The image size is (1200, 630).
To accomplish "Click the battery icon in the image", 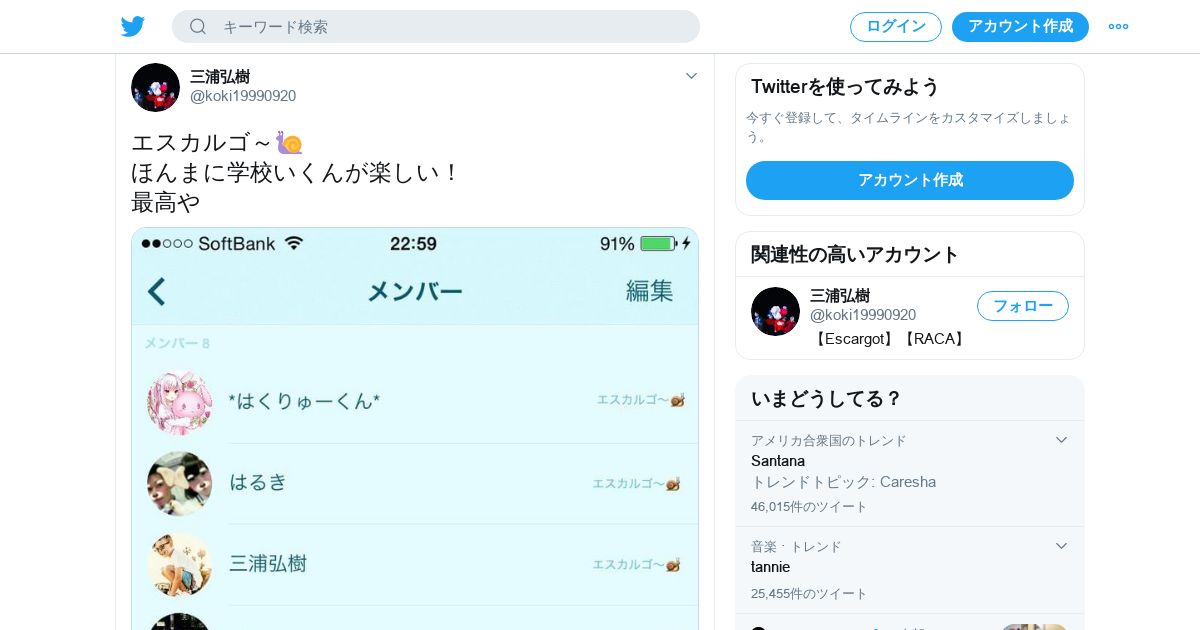I will coord(658,244).
